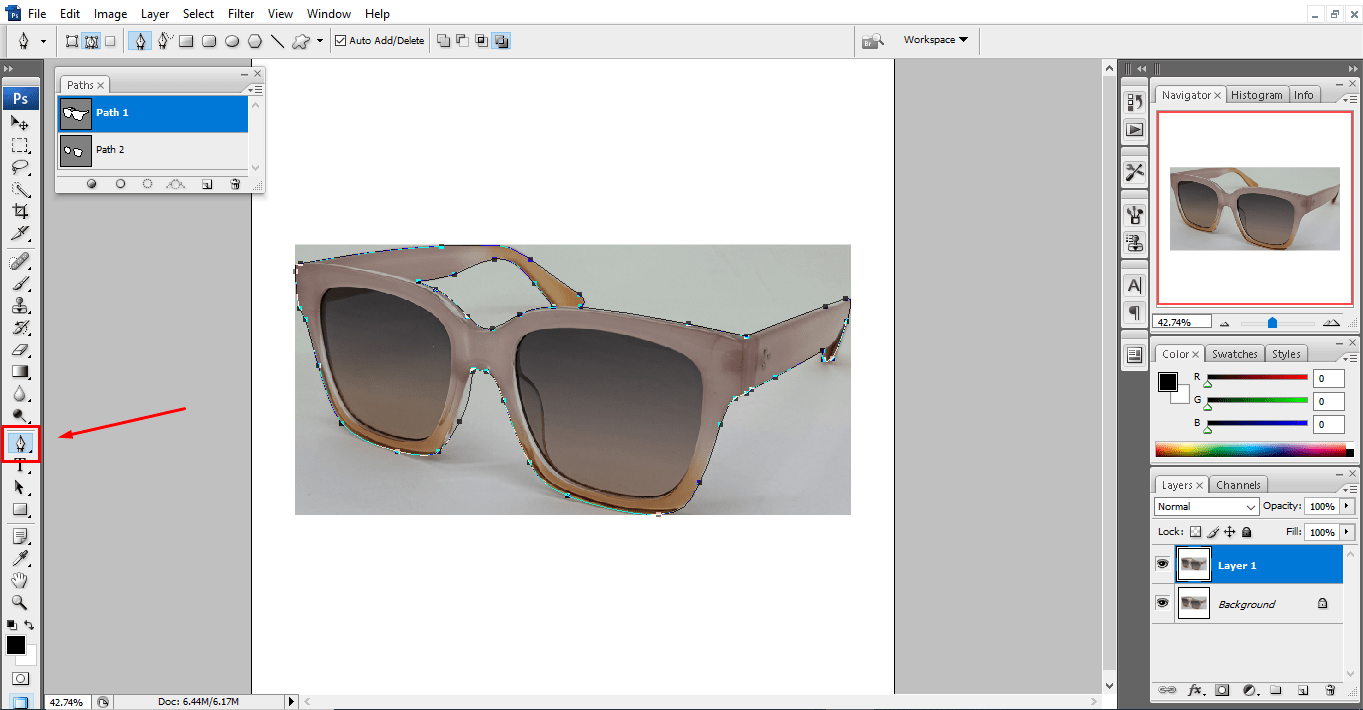This screenshot has height=710, width=1363.
Task: Select the Pen tool in the toolbox
Action: pos(21,443)
